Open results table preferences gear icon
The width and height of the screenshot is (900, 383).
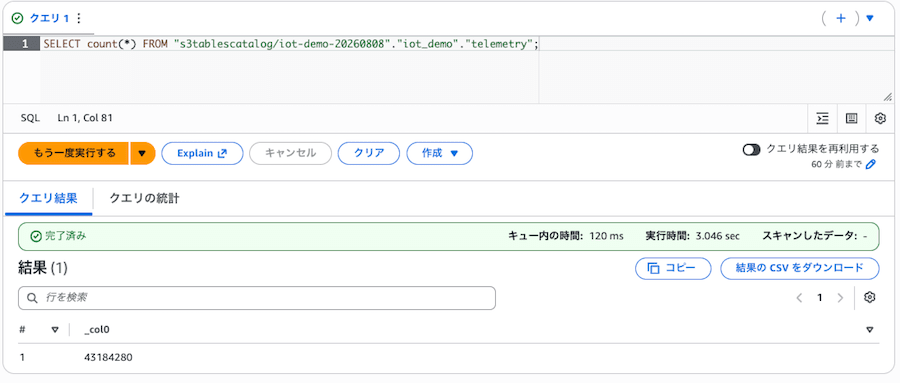870,297
